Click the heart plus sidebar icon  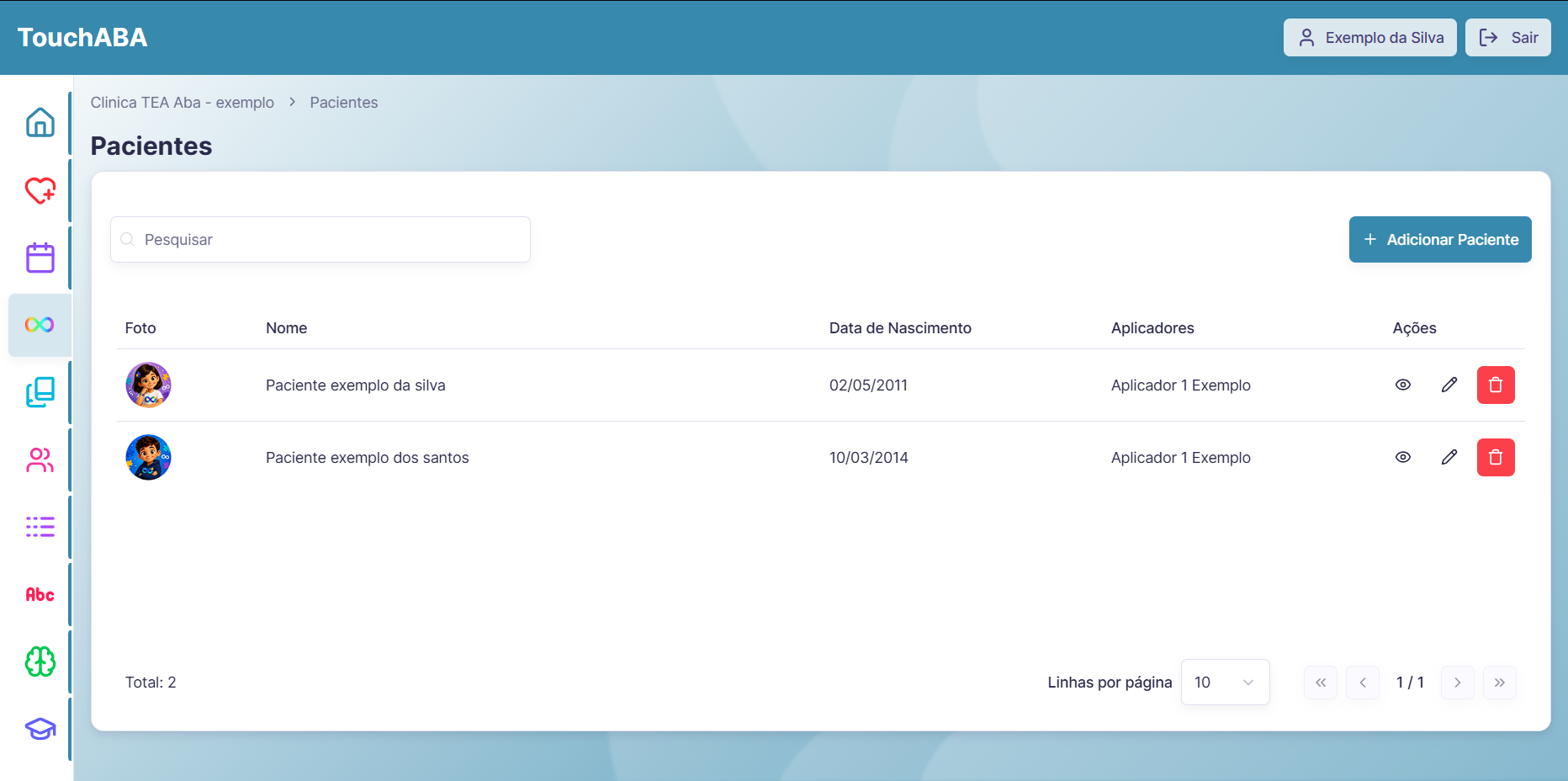point(40,190)
